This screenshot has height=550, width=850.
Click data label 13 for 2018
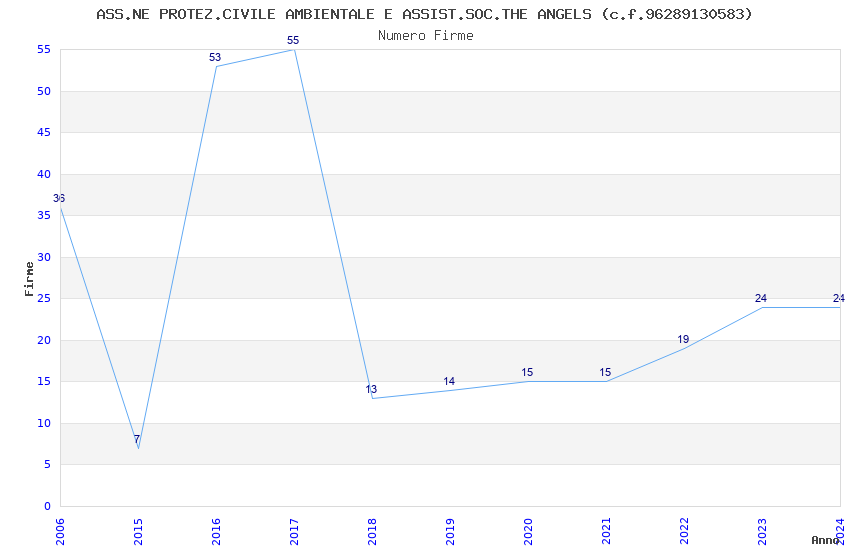pos(371,389)
